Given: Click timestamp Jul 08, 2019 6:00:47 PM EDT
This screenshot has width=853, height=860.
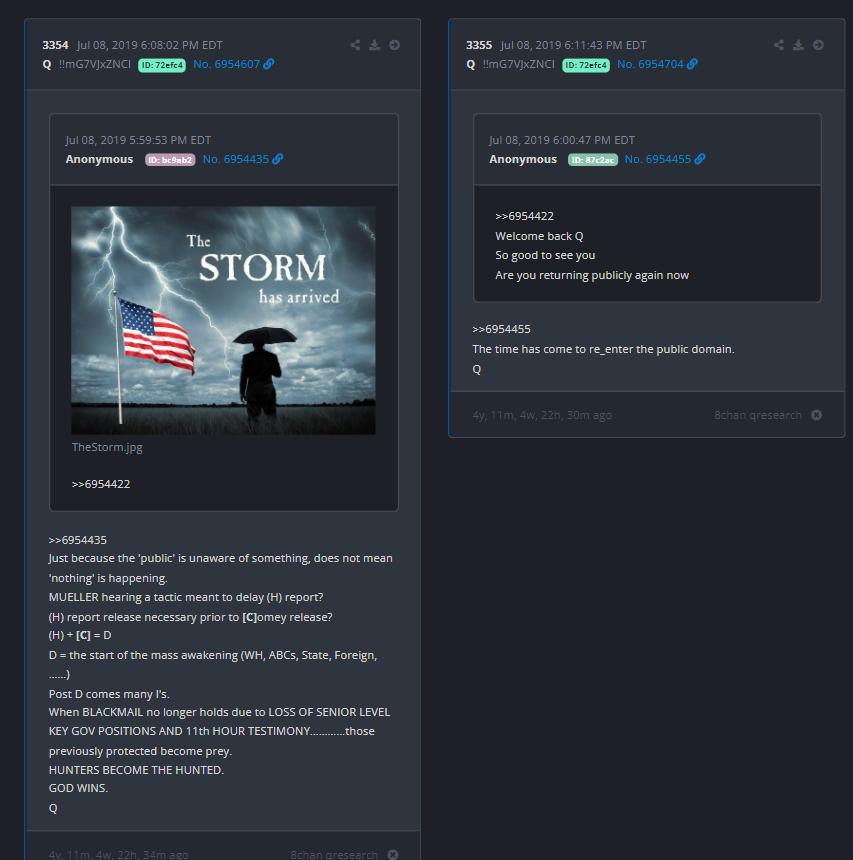Looking at the screenshot, I should pos(562,140).
